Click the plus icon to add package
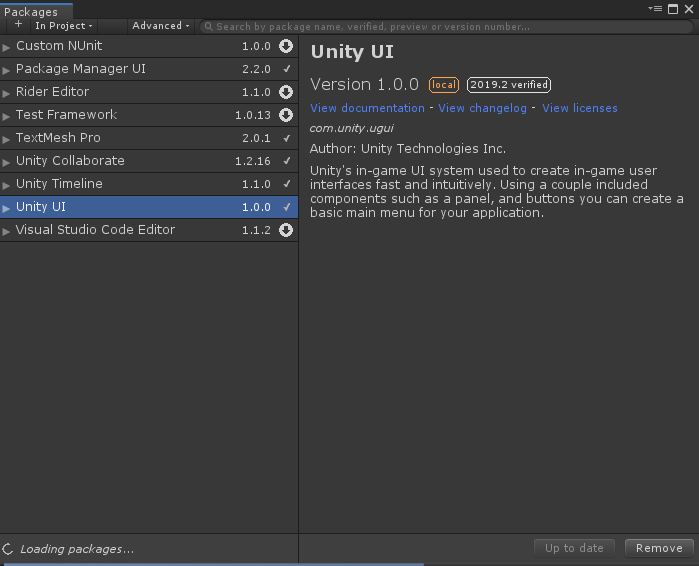The image size is (699, 566). point(18,25)
